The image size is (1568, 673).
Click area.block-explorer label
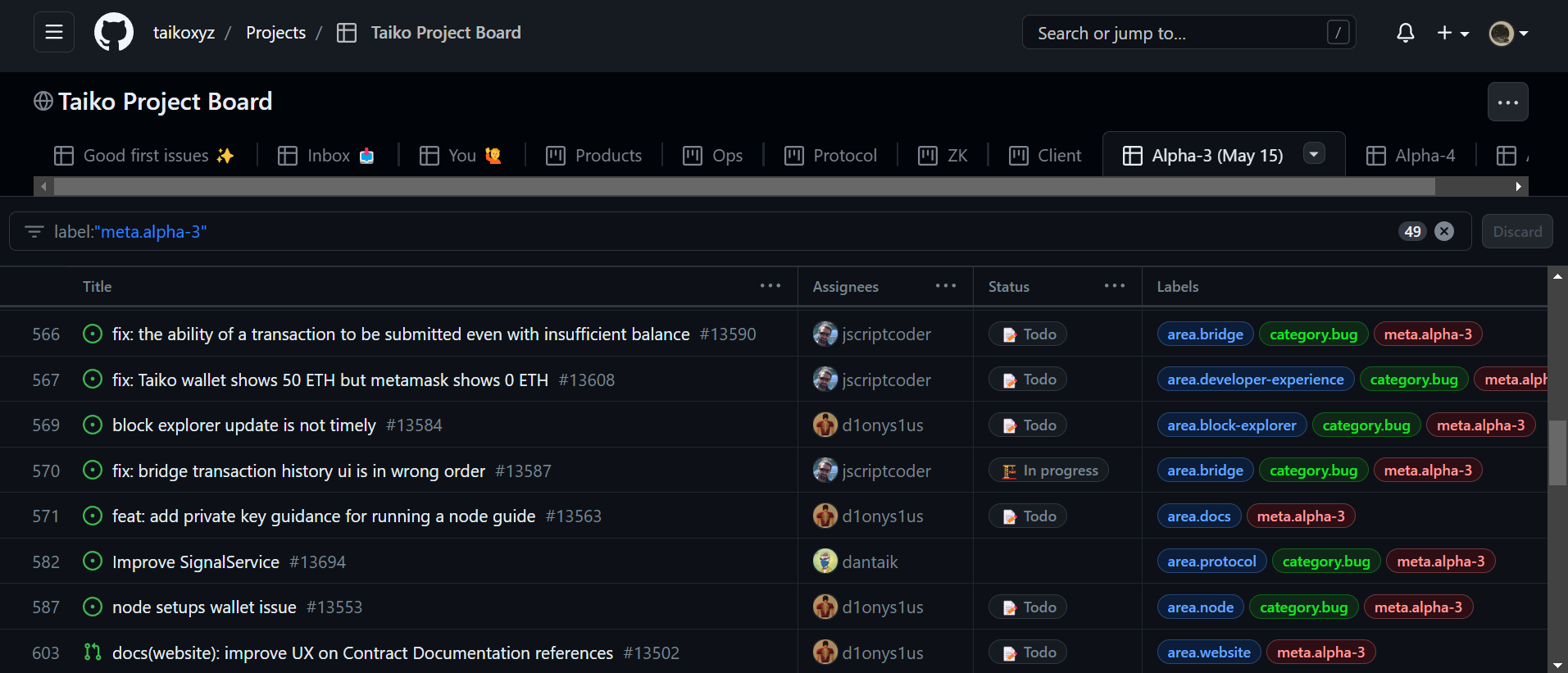(x=1232, y=425)
